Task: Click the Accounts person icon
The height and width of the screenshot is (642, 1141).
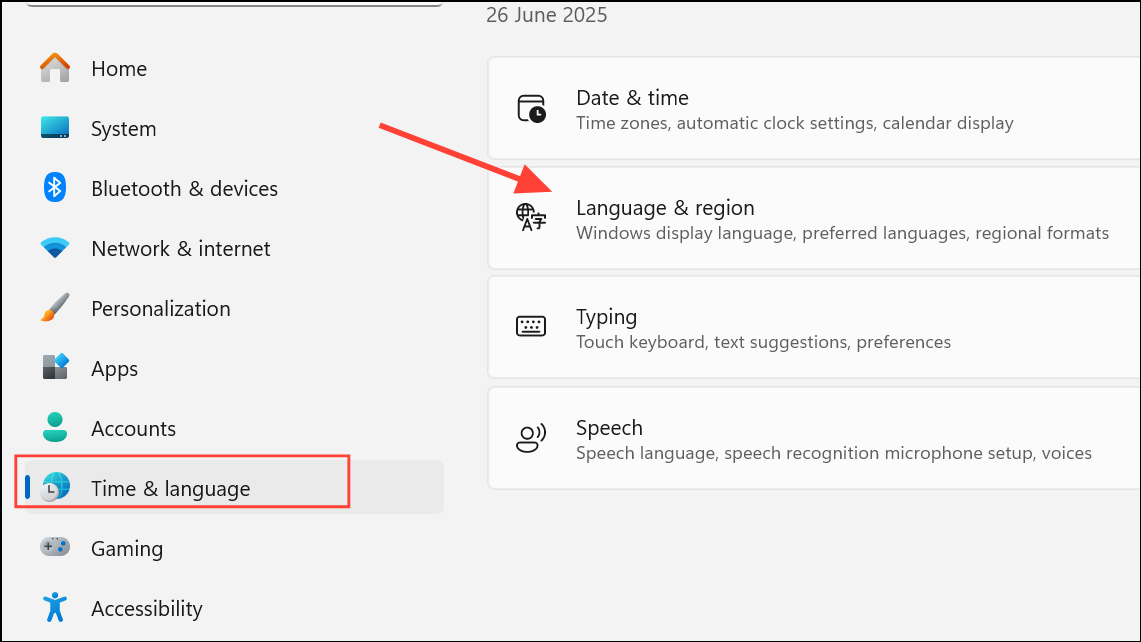Action: point(55,428)
